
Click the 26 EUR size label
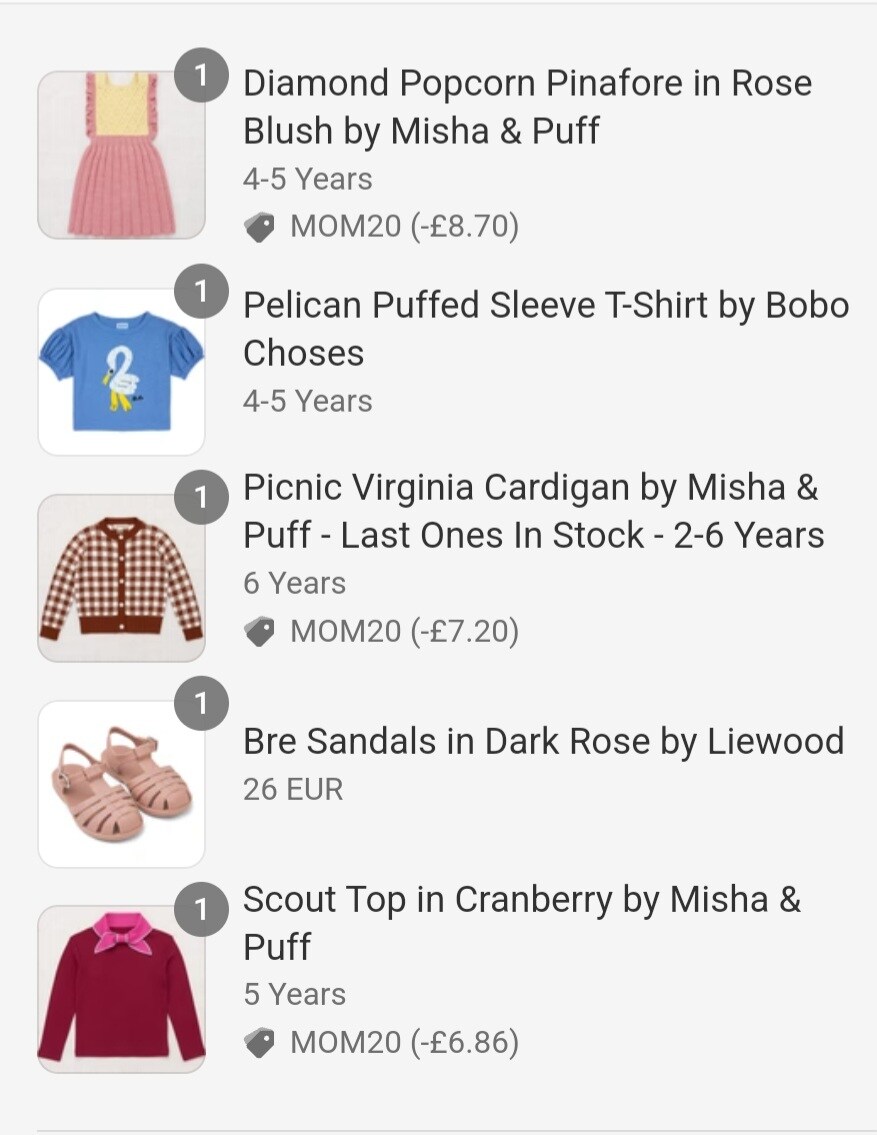click(293, 789)
